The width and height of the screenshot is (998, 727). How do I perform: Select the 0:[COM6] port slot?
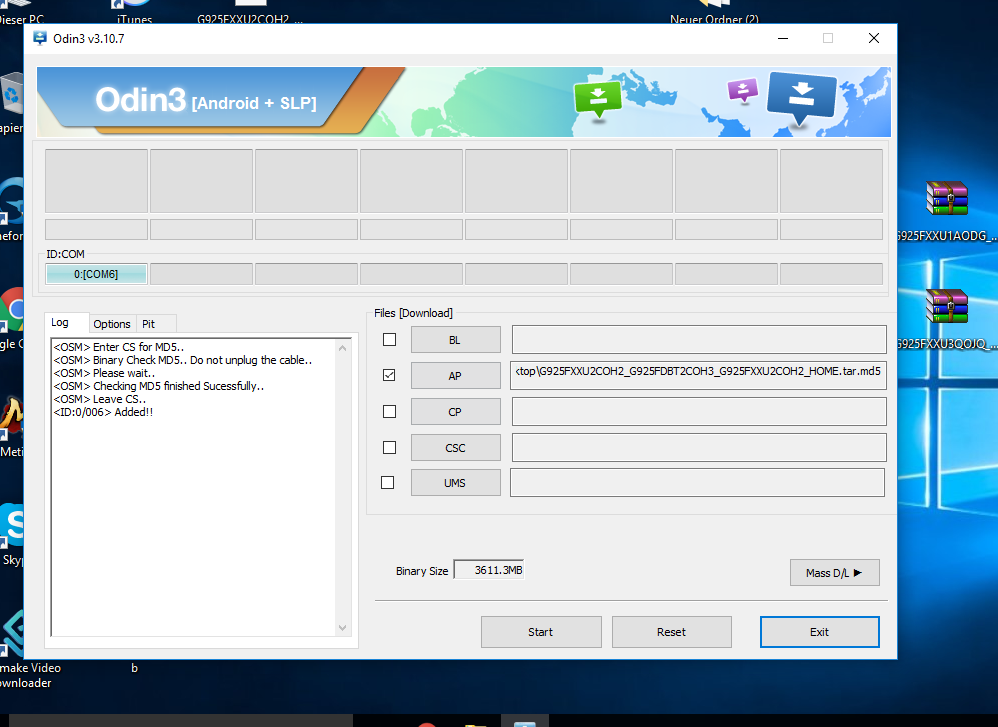click(x=96, y=274)
